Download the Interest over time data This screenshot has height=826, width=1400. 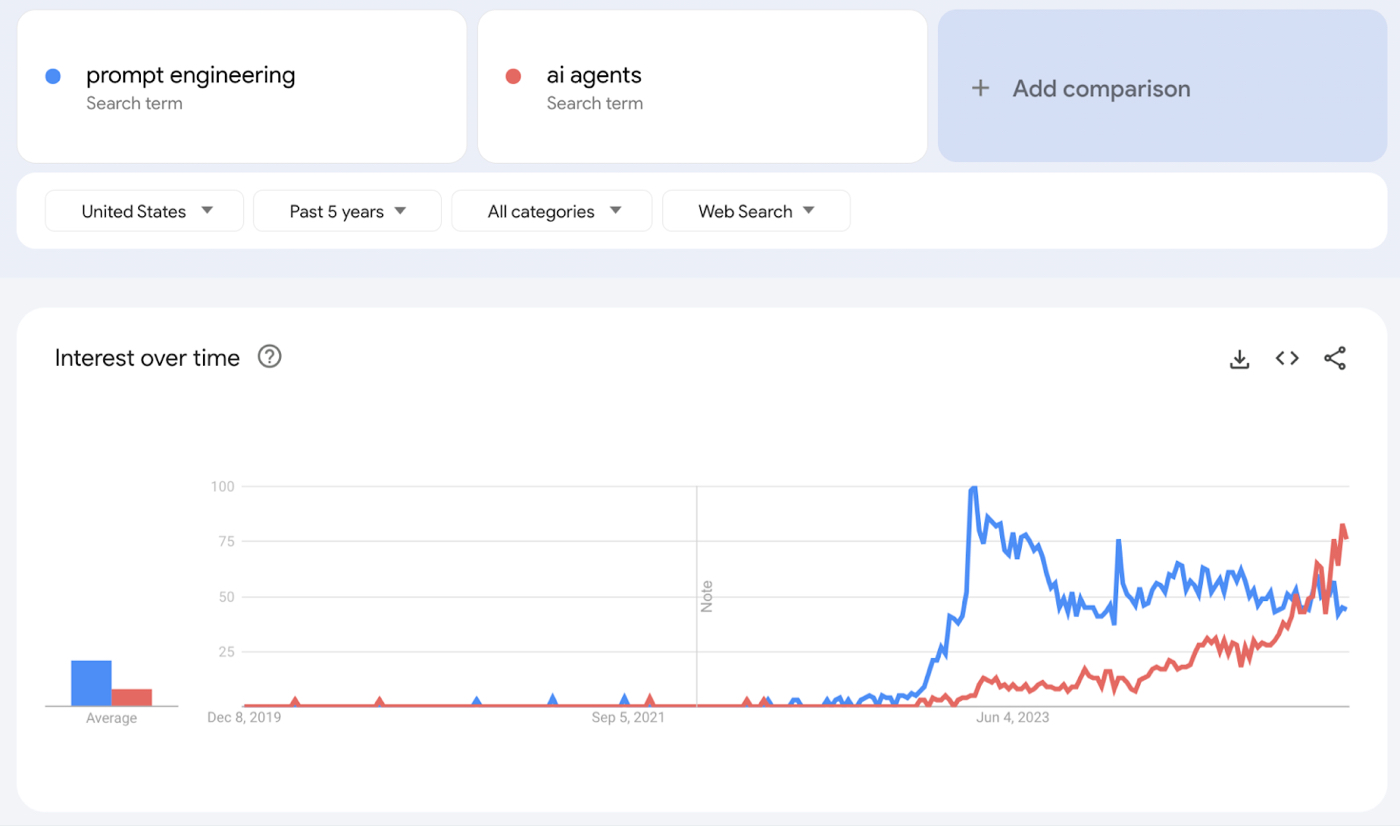pyautogui.click(x=1239, y=359)
